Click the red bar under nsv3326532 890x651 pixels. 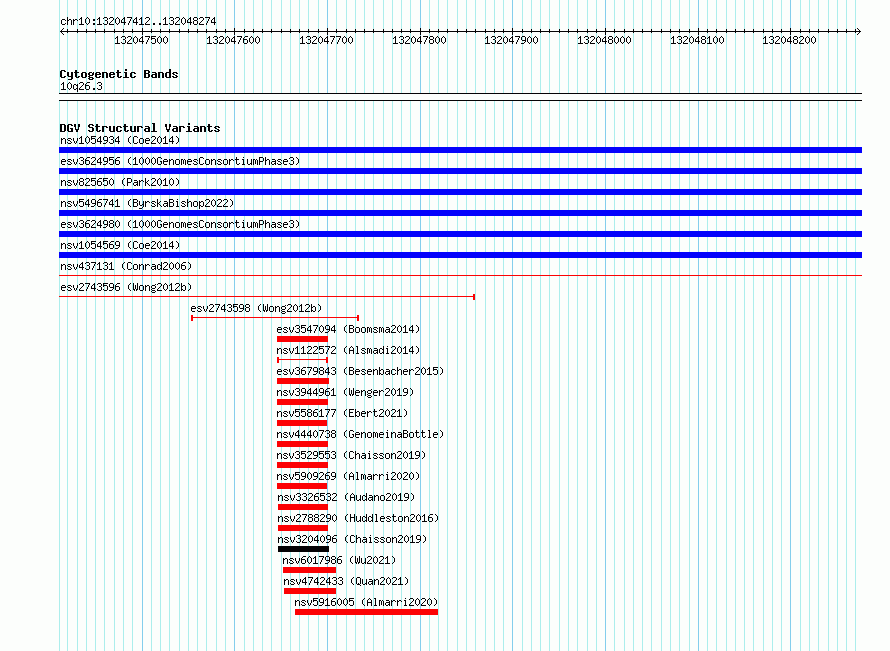[x=303, y=507]
